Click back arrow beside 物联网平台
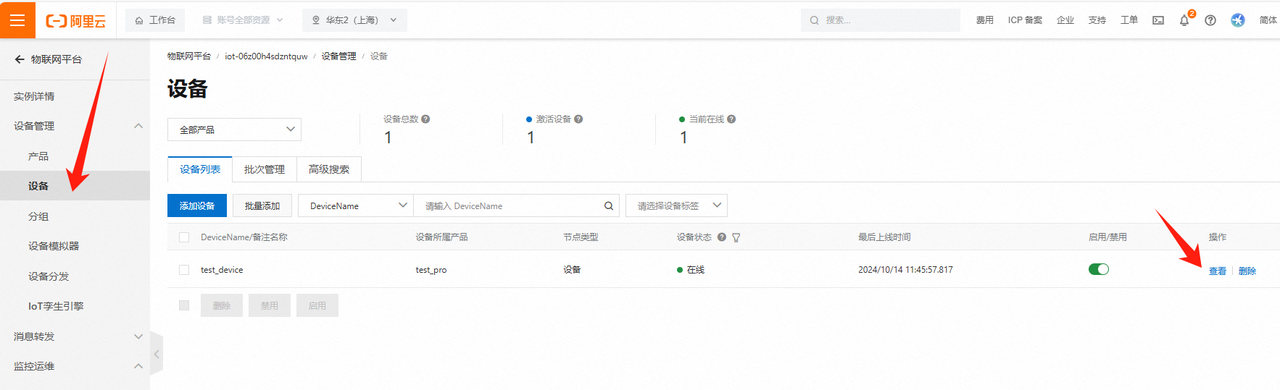Image resolution: width=1280 pixels, height=390 pixels. [19, 60]
